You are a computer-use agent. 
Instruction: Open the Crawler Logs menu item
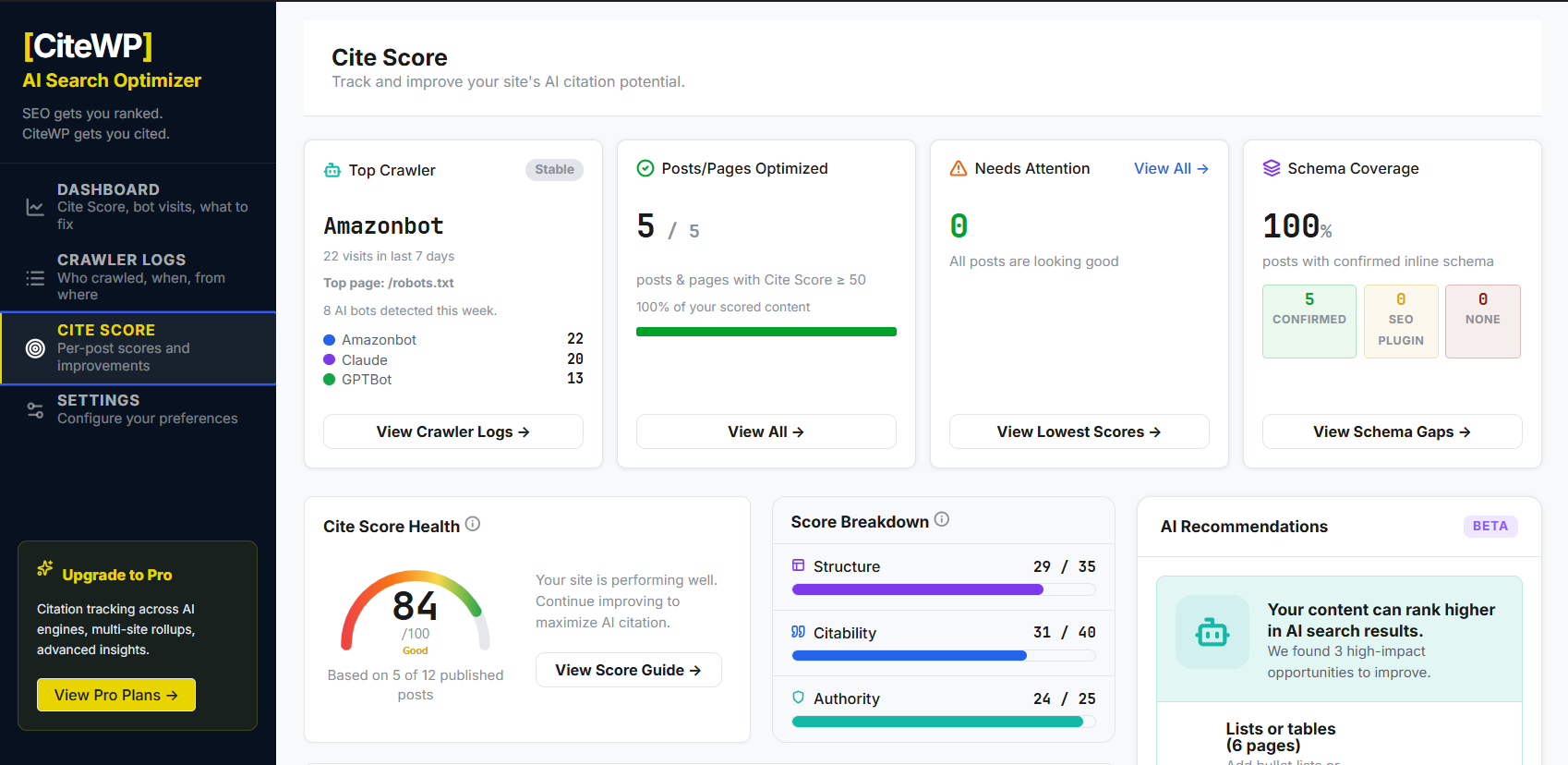139,277
